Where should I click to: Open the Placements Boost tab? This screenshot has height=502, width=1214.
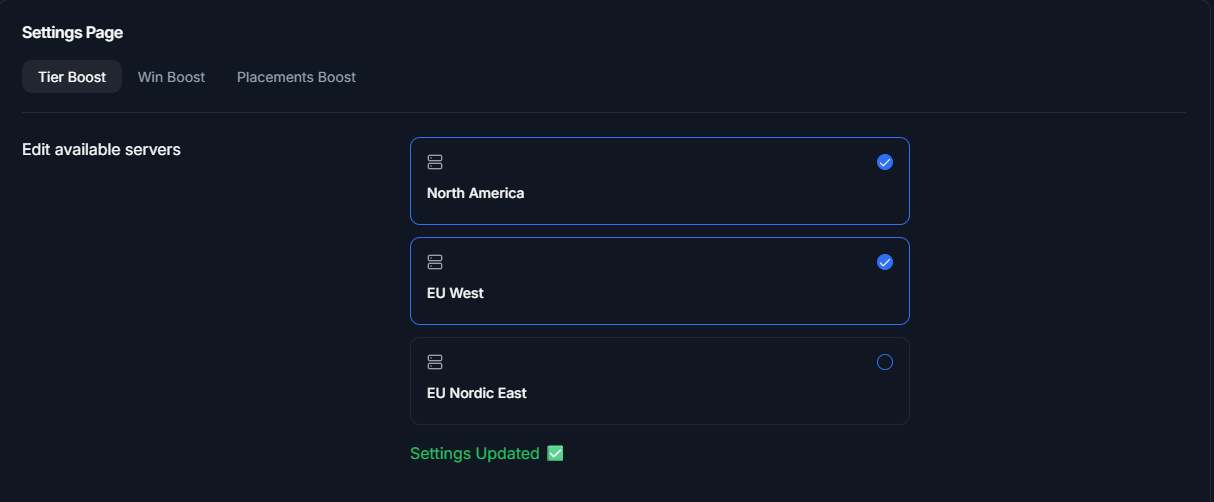click(x=296, y=77)
